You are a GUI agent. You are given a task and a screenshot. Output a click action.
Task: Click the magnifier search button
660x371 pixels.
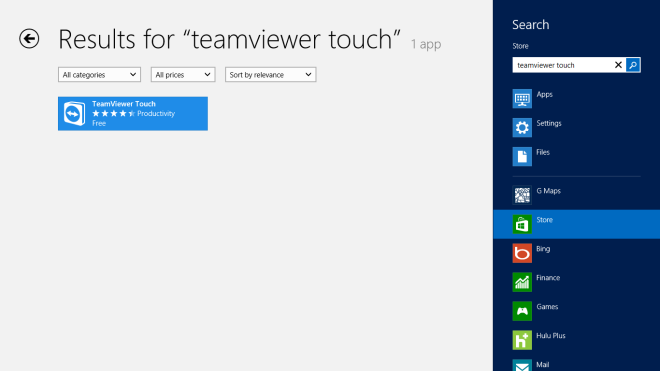633,65
